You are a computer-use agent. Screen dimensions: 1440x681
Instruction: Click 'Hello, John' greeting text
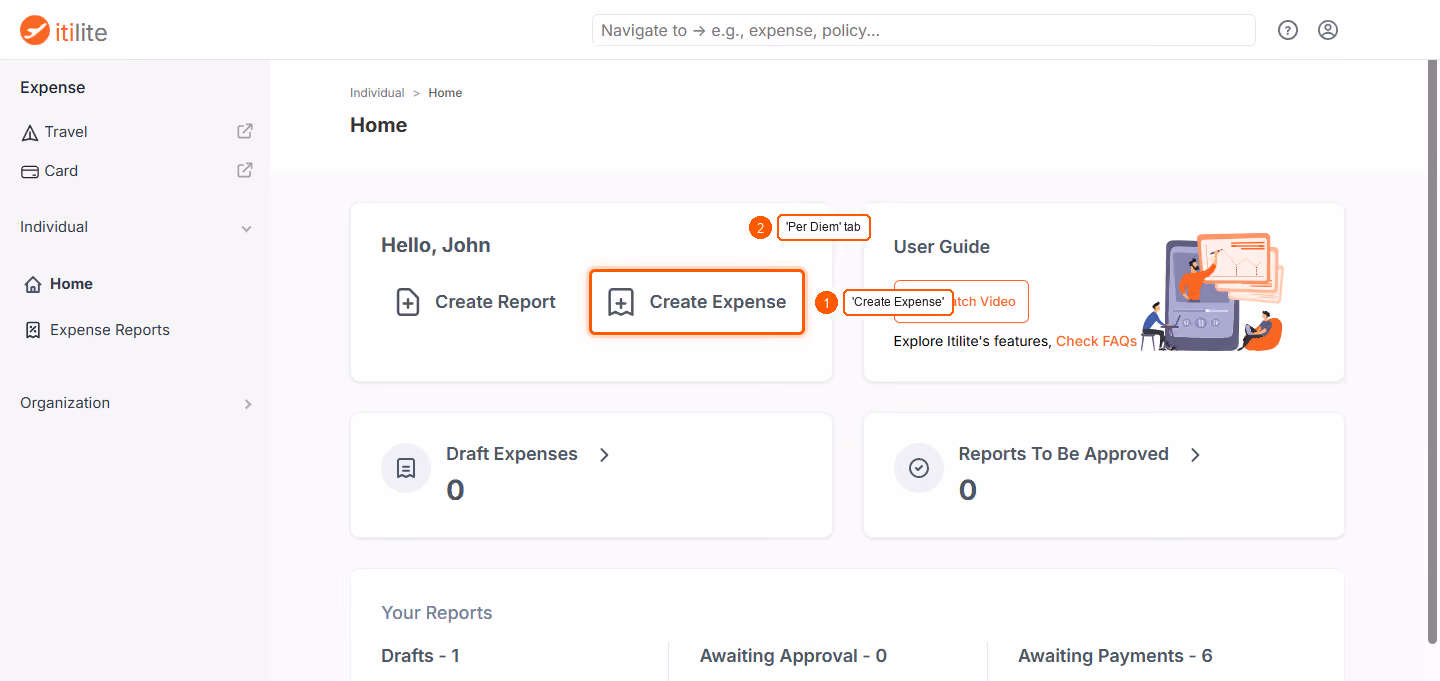tap(436, 246)
